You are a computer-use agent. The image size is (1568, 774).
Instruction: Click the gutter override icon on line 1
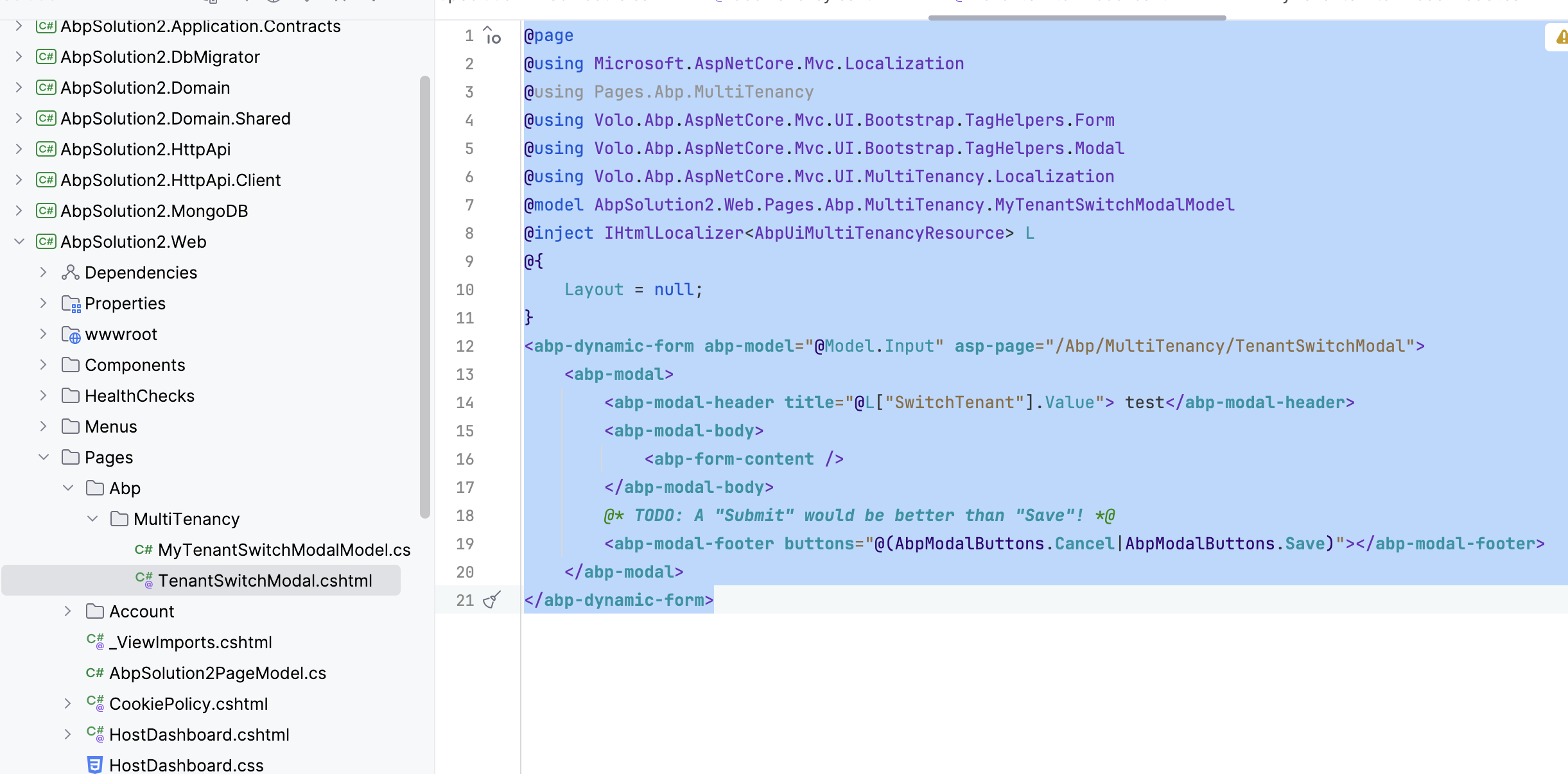point(492,36)
